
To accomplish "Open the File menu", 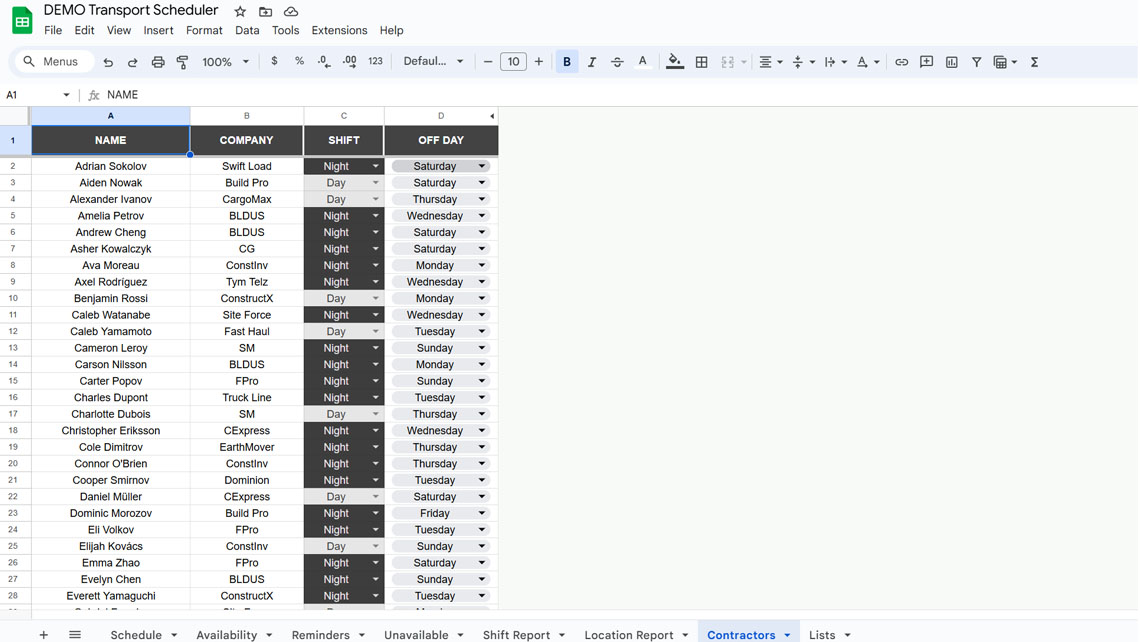I will pyautogui.click(x=53, y=31).
